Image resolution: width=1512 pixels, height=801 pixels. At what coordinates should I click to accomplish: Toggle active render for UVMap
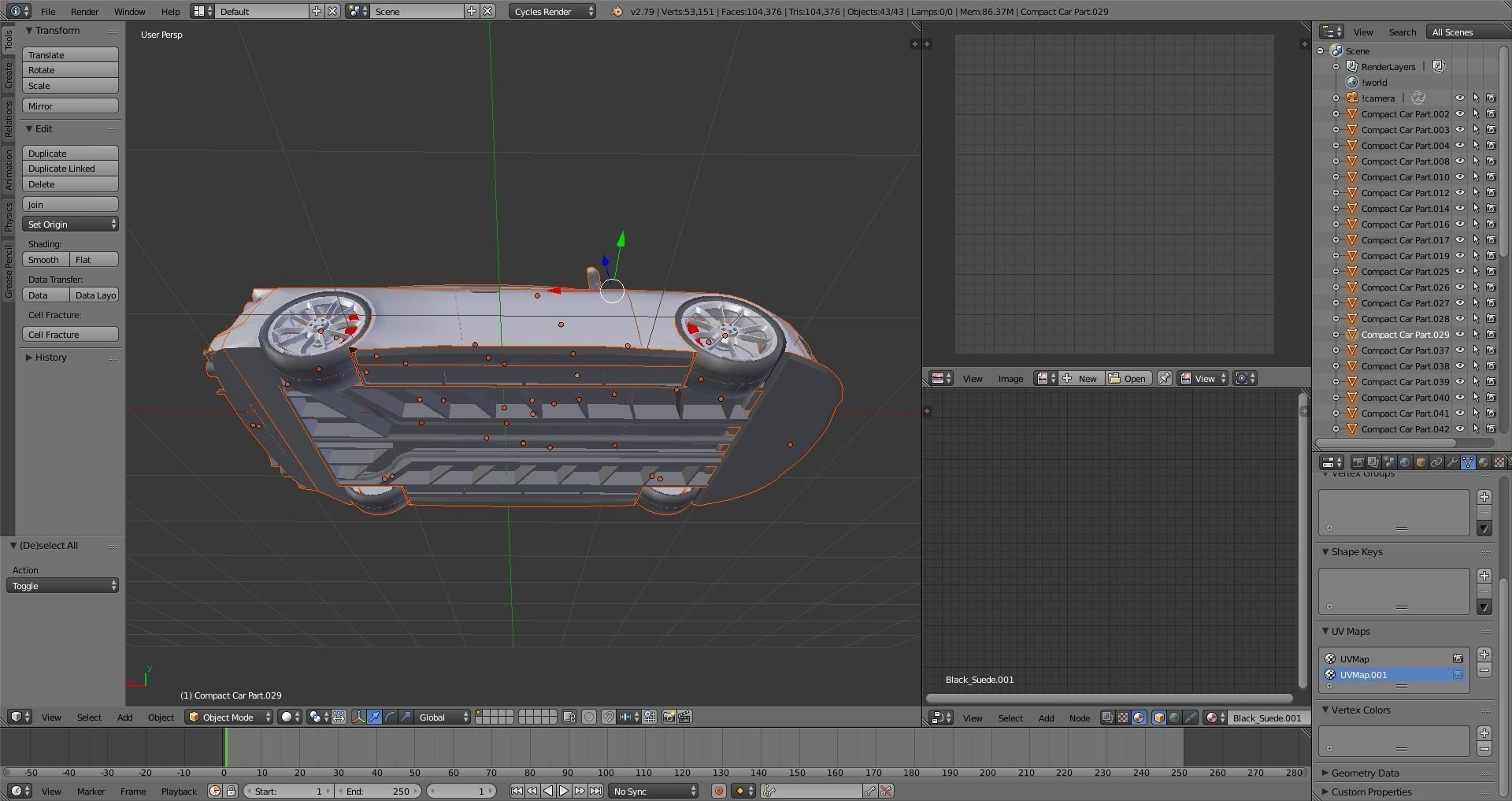pyautogui.click(x=1458, y=658)
